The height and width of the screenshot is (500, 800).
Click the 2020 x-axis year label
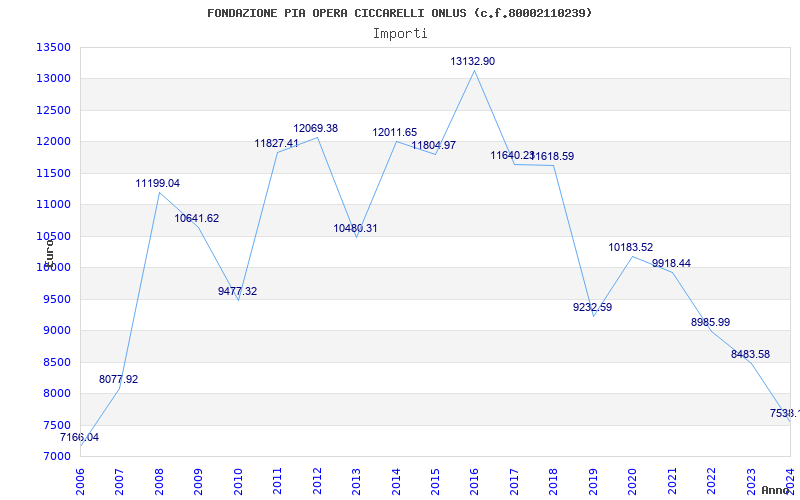632,481
